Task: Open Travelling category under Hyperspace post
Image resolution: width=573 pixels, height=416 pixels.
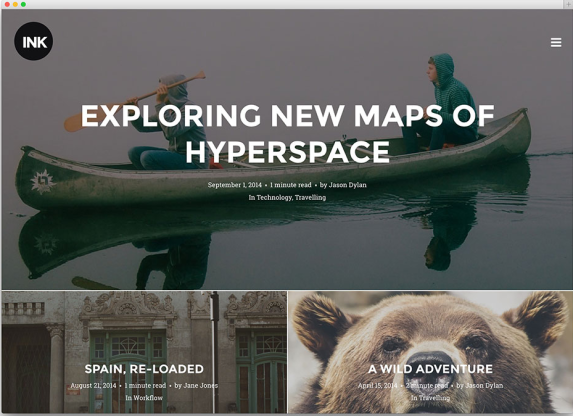Action: point(310,197)
